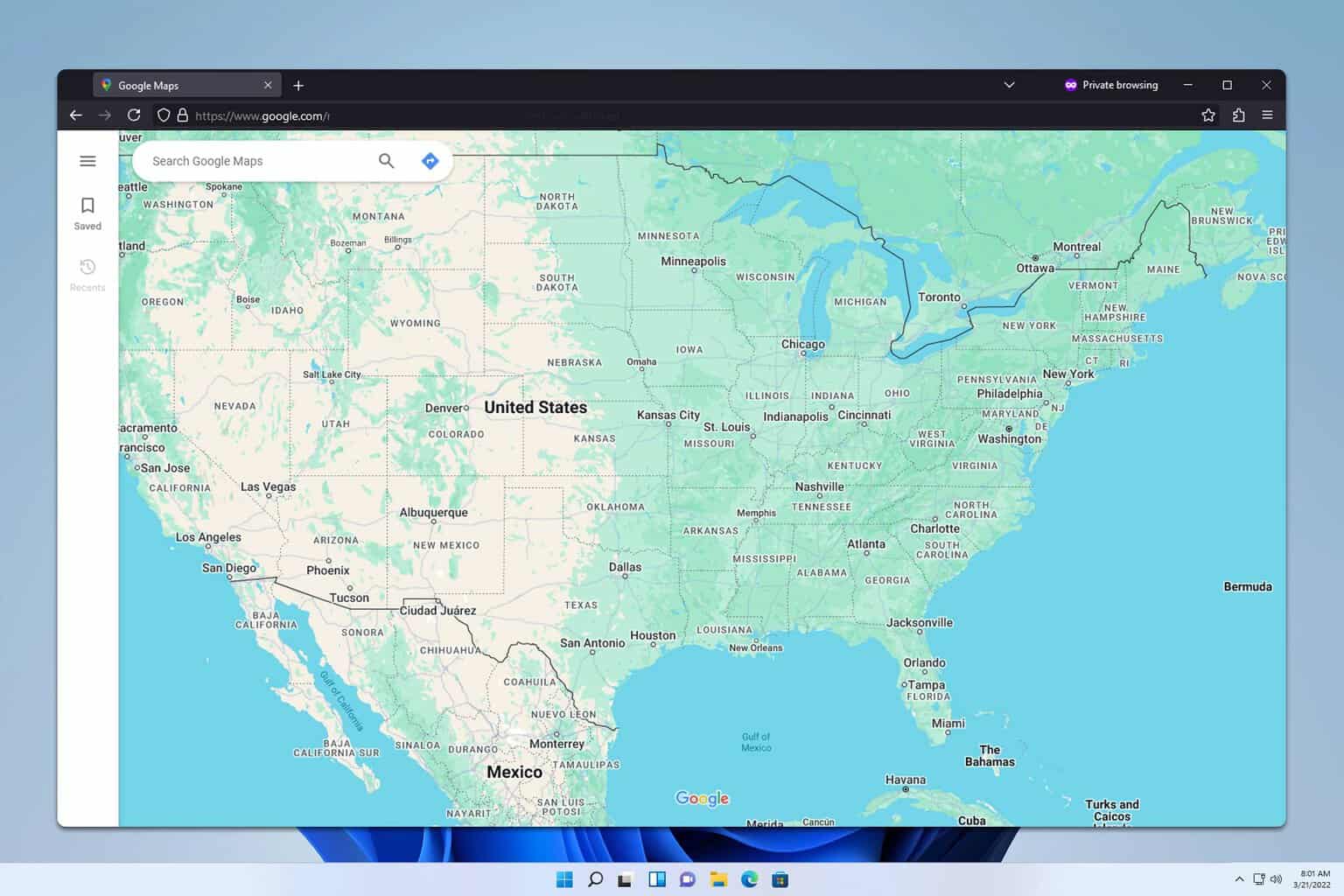
Task: Launch Microsoft Edge from the taskbar
Action: point(750,879)
